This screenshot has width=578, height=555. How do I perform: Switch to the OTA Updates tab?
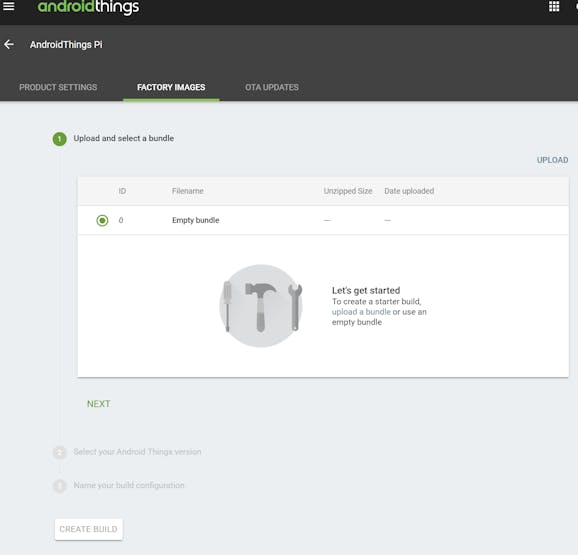coord(272,87)
